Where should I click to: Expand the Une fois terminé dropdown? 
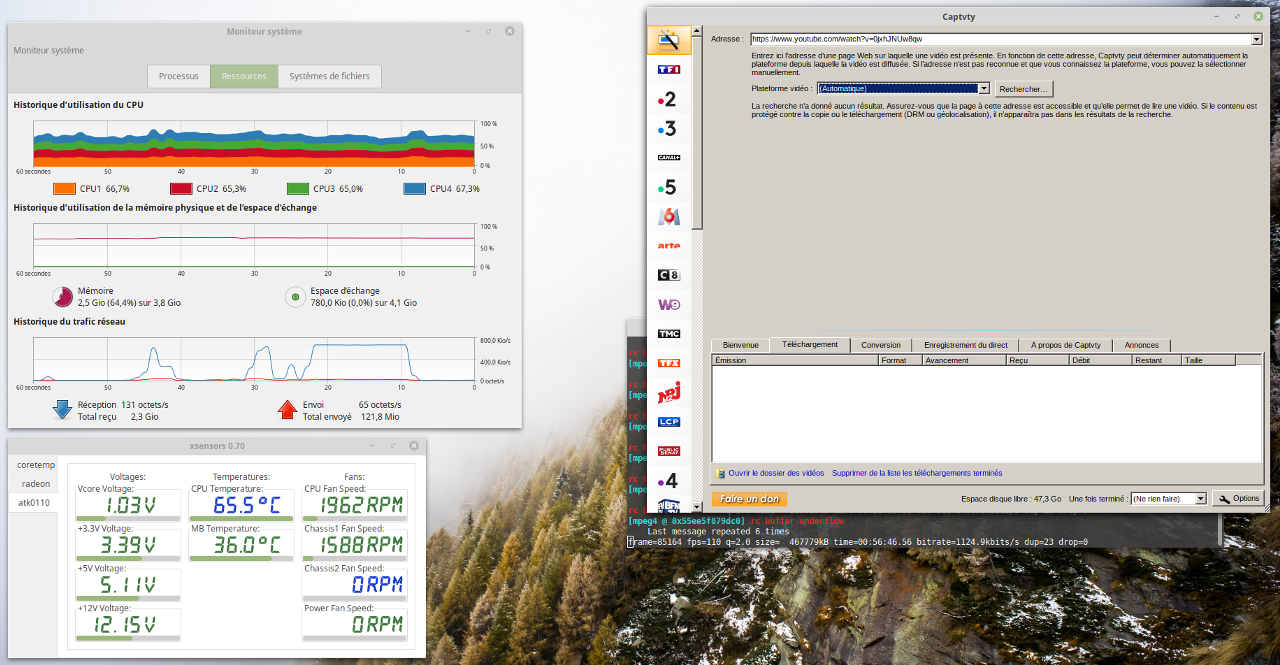(x=1200, y=499)
